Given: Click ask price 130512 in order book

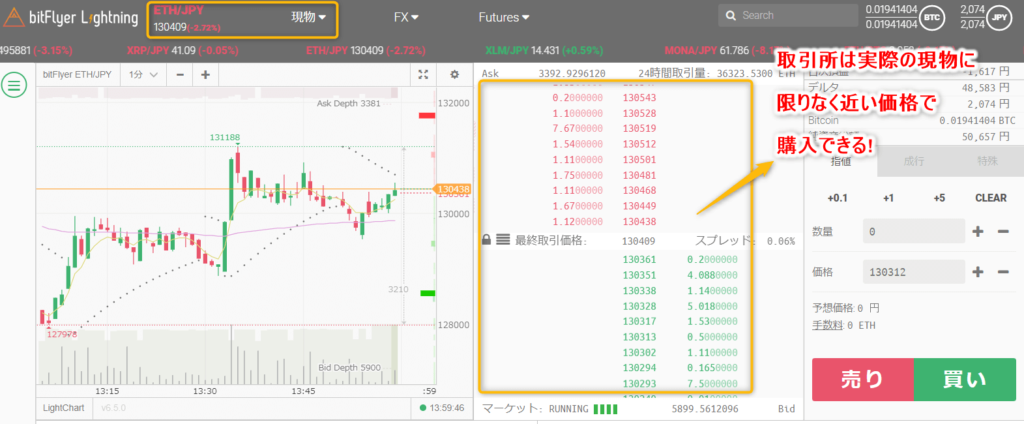Looking at the screenshot, I should click(639, 144).
